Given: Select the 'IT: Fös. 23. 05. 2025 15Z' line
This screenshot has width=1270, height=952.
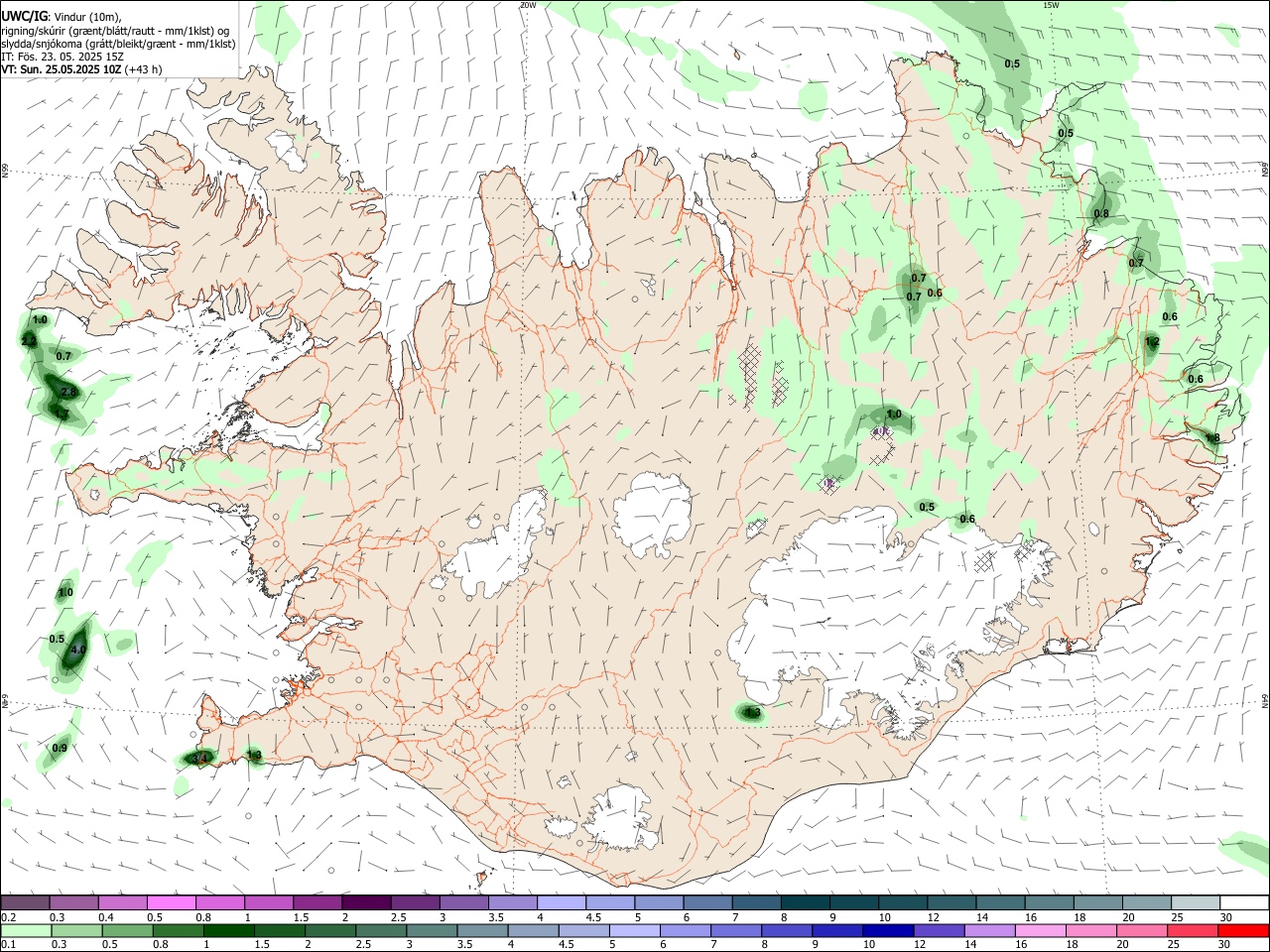Looking at the screenshot, I should pos(63,57).
